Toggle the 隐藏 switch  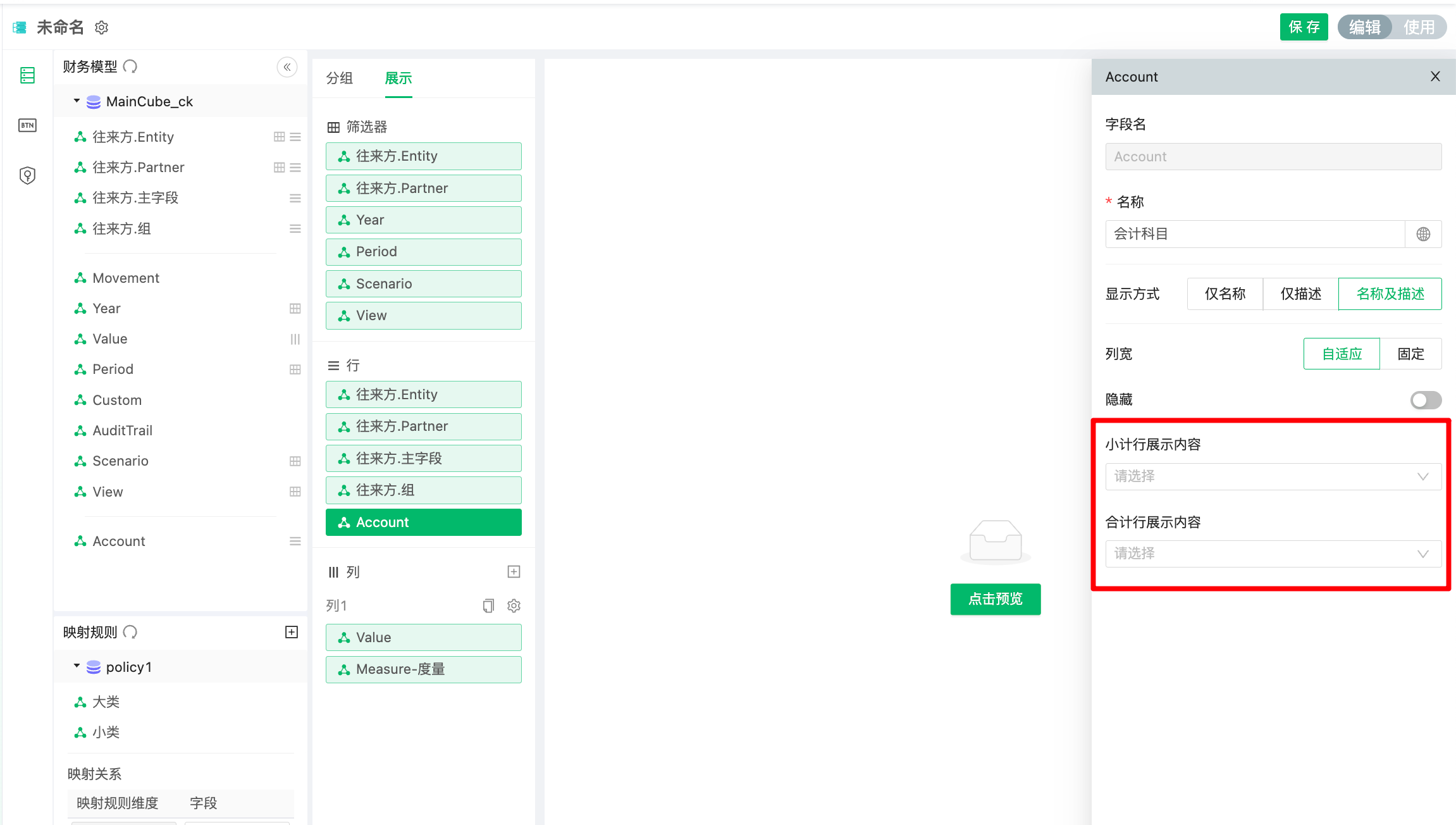click(1425, 400)
